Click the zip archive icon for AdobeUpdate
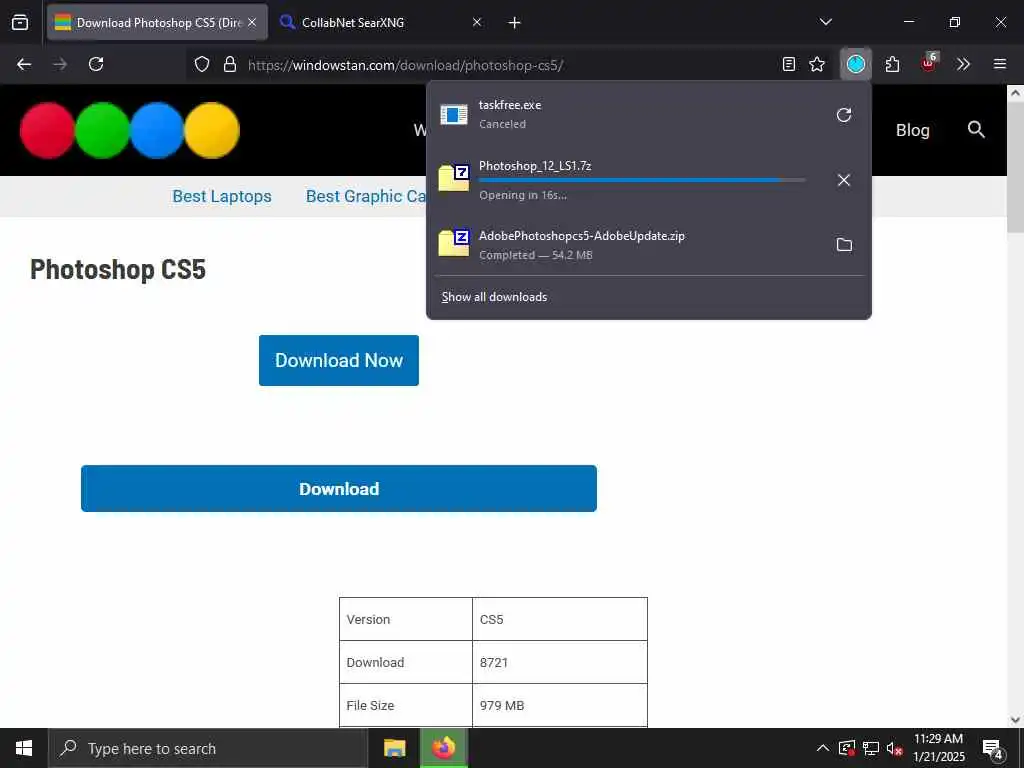Viewport: 1024px width, 768px height. [x=454, y=243]
